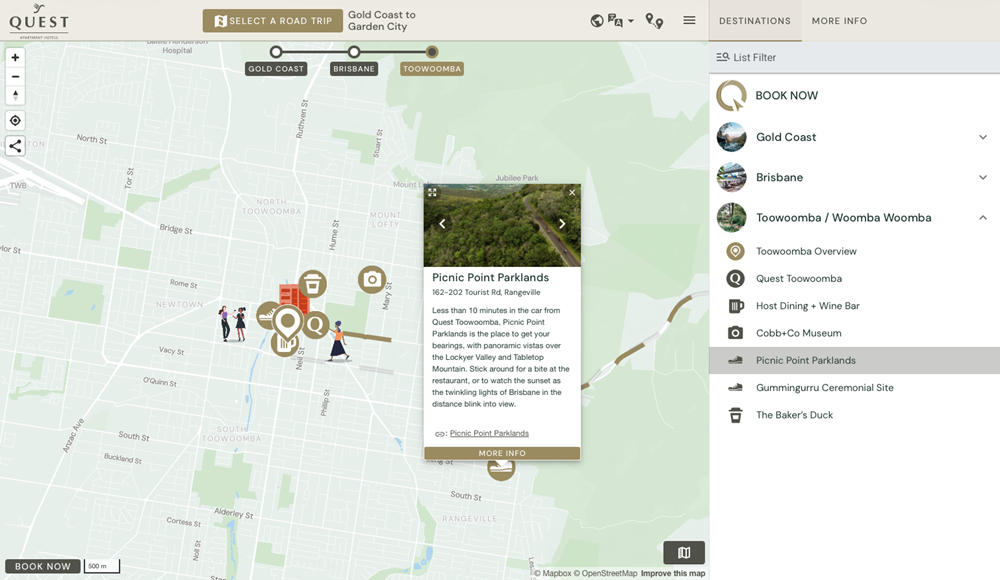Viewport: 1000px width, 580px height.
Task: Click coffee cup marker on map
Action: click(312, 283)
